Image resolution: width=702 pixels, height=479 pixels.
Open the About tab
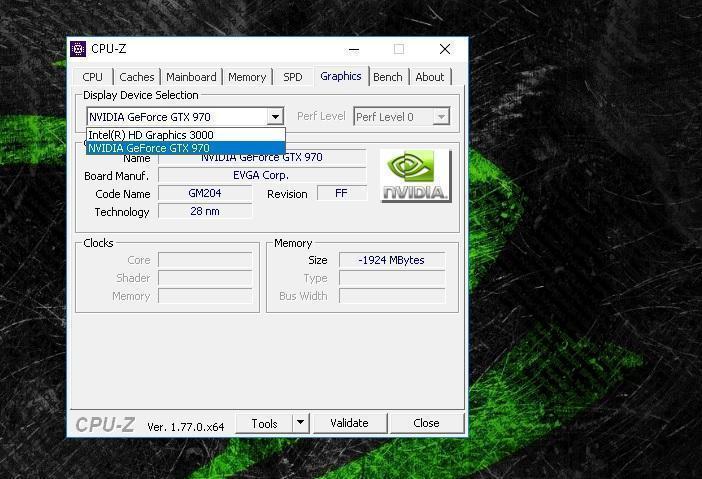point(430,77)
